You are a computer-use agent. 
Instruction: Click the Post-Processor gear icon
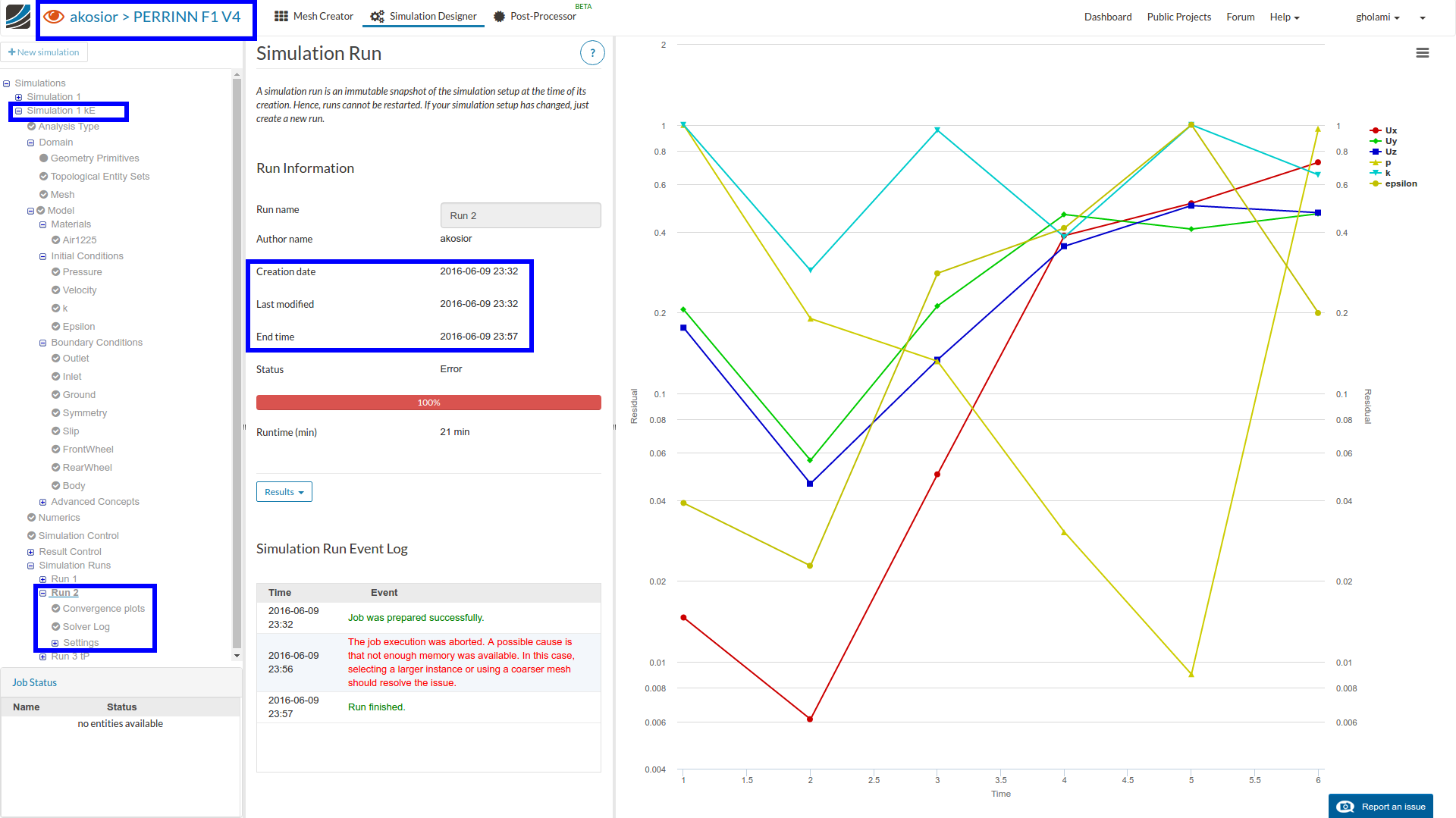coord(499,16)
